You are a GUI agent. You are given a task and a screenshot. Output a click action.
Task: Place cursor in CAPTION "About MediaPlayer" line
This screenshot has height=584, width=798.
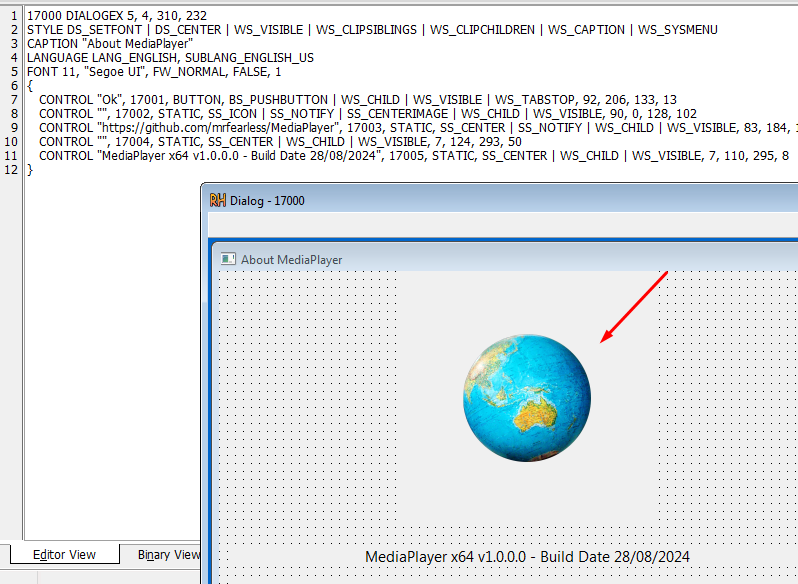coord(110,44)
